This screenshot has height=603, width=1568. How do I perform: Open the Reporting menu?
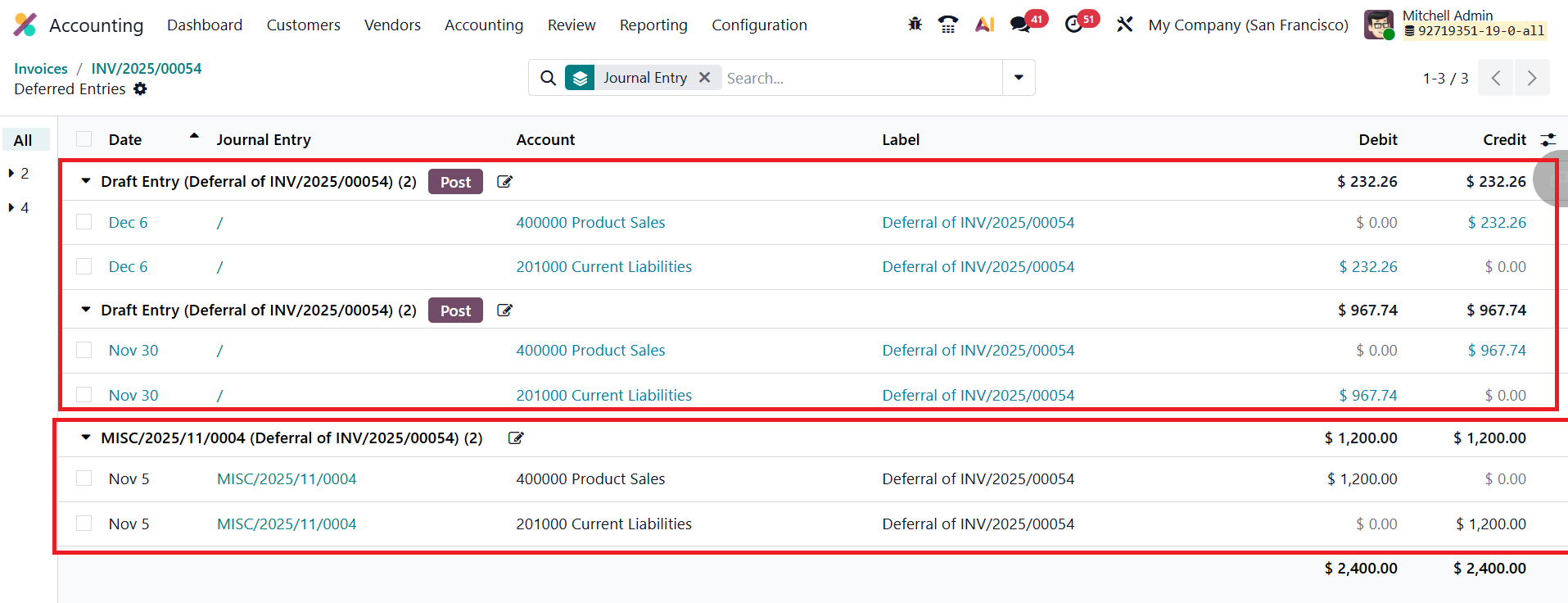(653, 25)
